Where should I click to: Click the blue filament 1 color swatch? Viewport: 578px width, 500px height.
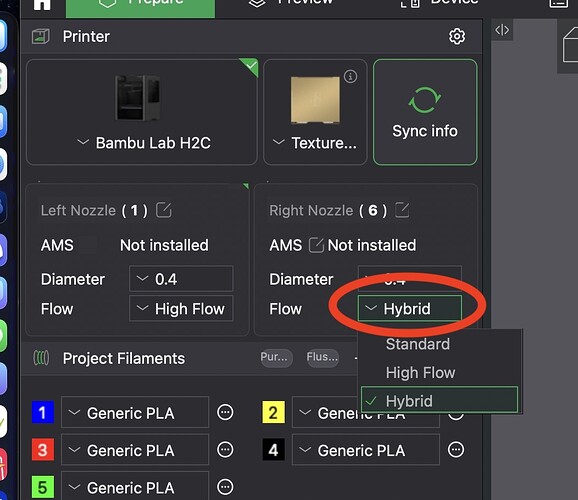point(43,412)
